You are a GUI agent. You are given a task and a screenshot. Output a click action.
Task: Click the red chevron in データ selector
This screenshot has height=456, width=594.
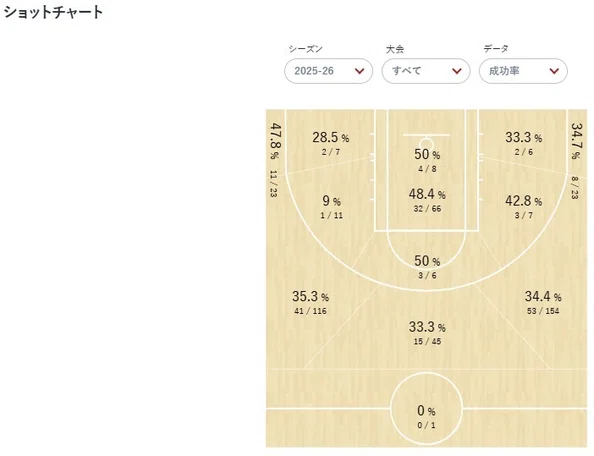click(554, 71)
